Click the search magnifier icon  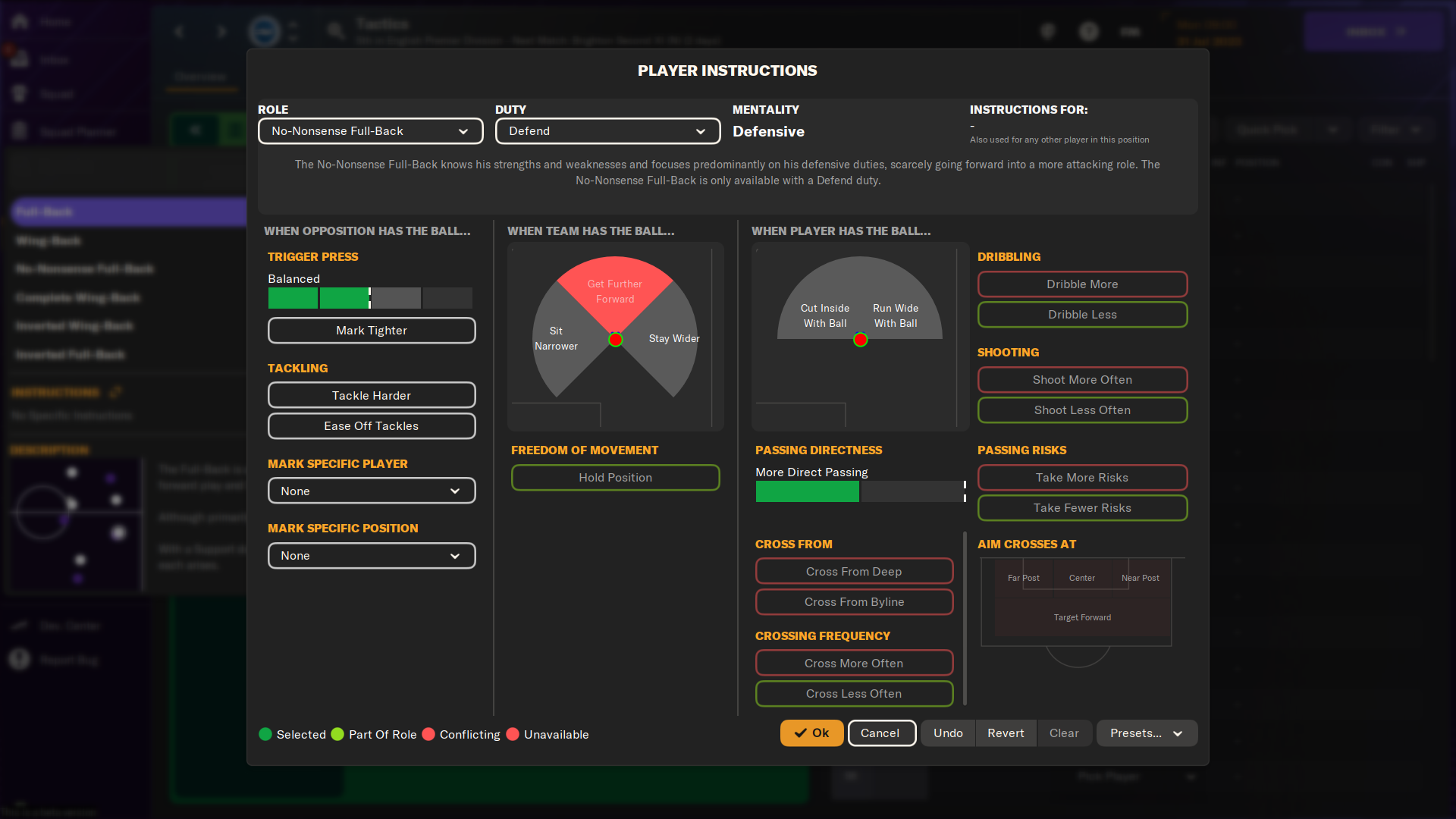click(x=336, y=31)
